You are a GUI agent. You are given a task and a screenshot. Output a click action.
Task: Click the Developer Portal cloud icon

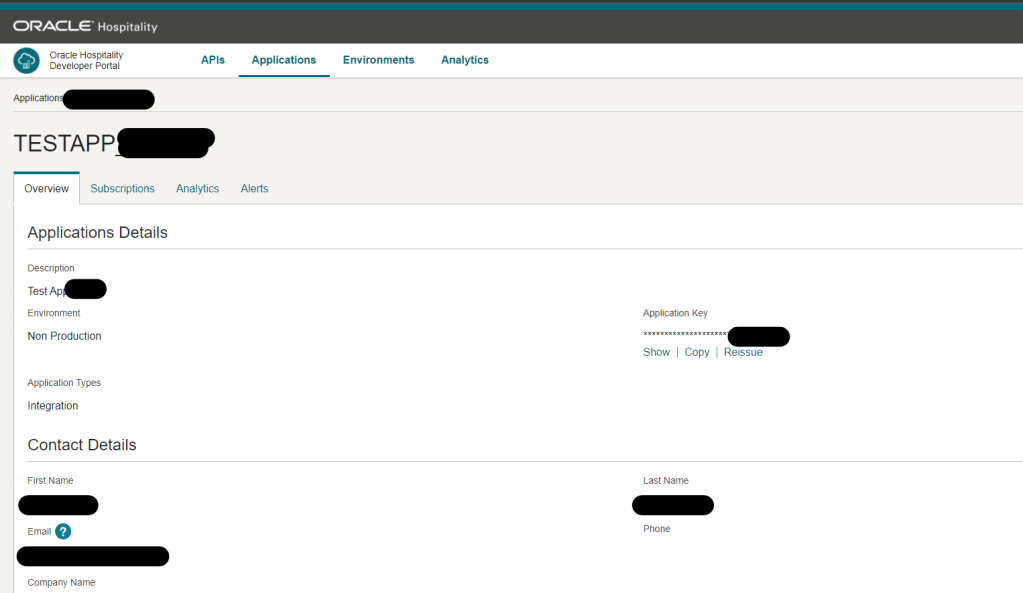(x=26, y=61)
